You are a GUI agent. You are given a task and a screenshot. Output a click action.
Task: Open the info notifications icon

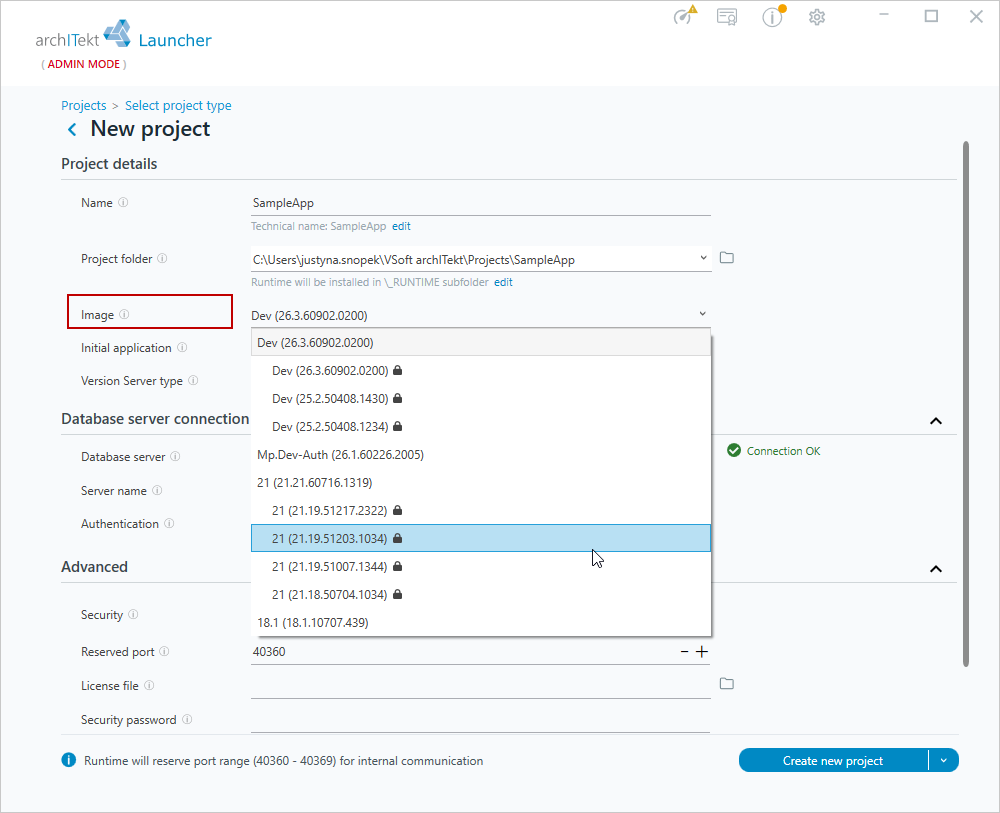pyautogui.click(x=773, y=16)
